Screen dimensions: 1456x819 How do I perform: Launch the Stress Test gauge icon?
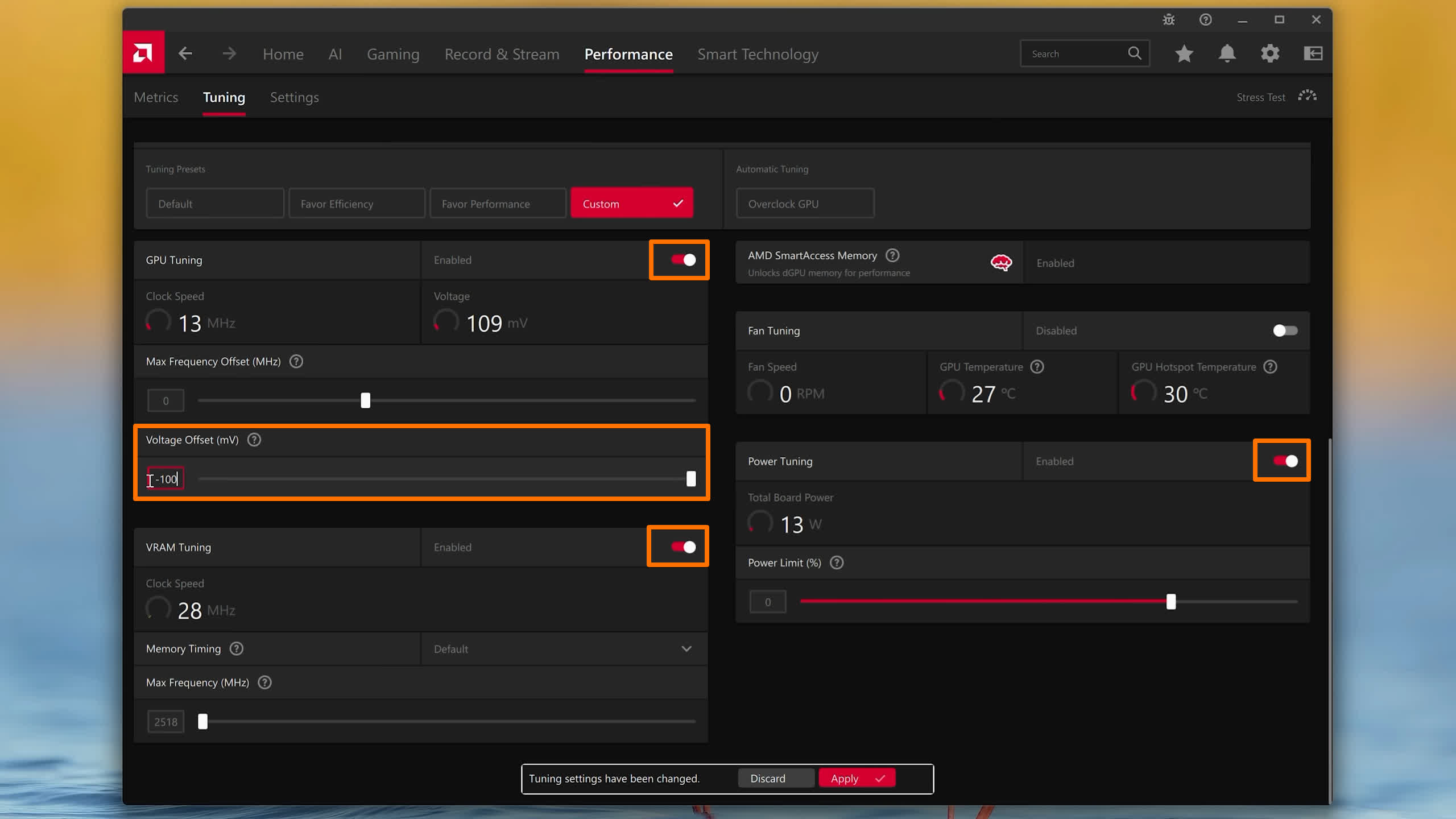point(1308,96)
